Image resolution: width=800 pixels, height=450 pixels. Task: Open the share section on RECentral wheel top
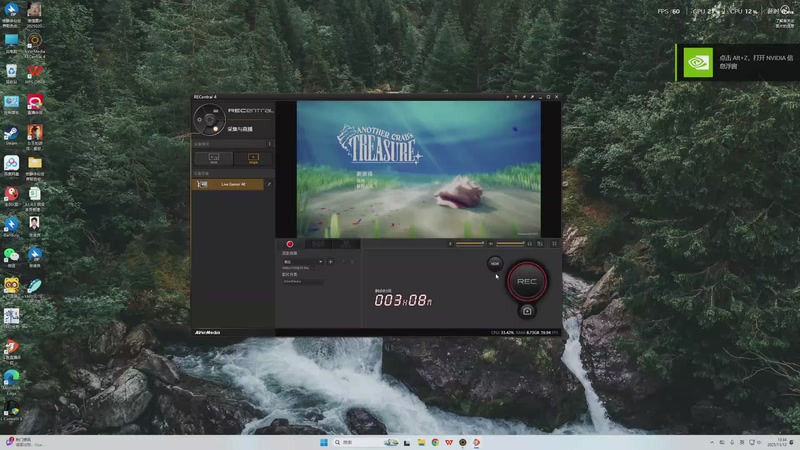pyautogui.click(x=216, y=110)
